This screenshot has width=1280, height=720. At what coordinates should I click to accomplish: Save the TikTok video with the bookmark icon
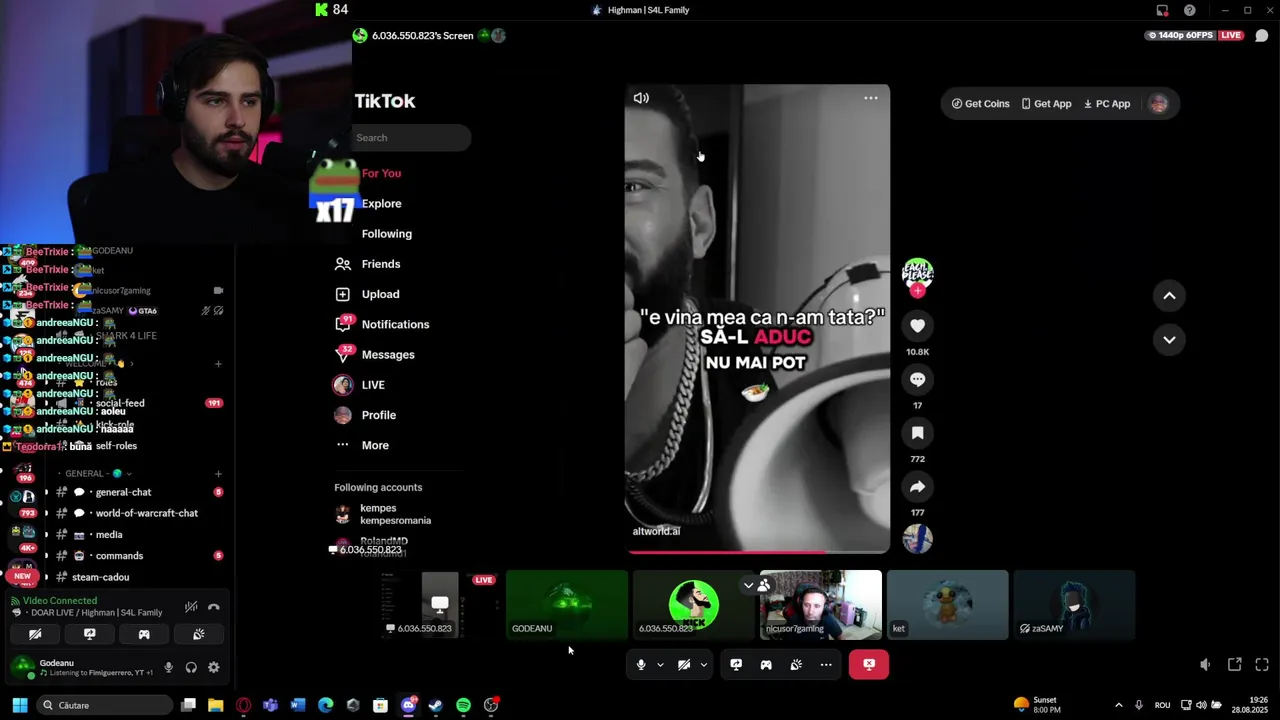[917, 433]
